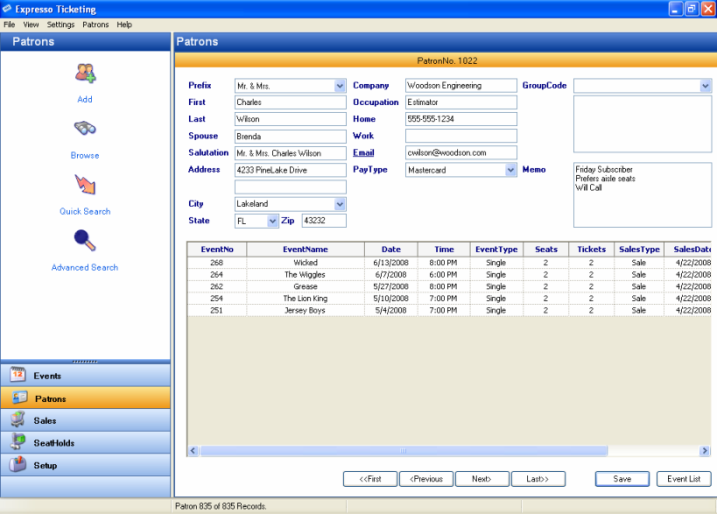
Task: Jump to the Last record
Action: 538,479
